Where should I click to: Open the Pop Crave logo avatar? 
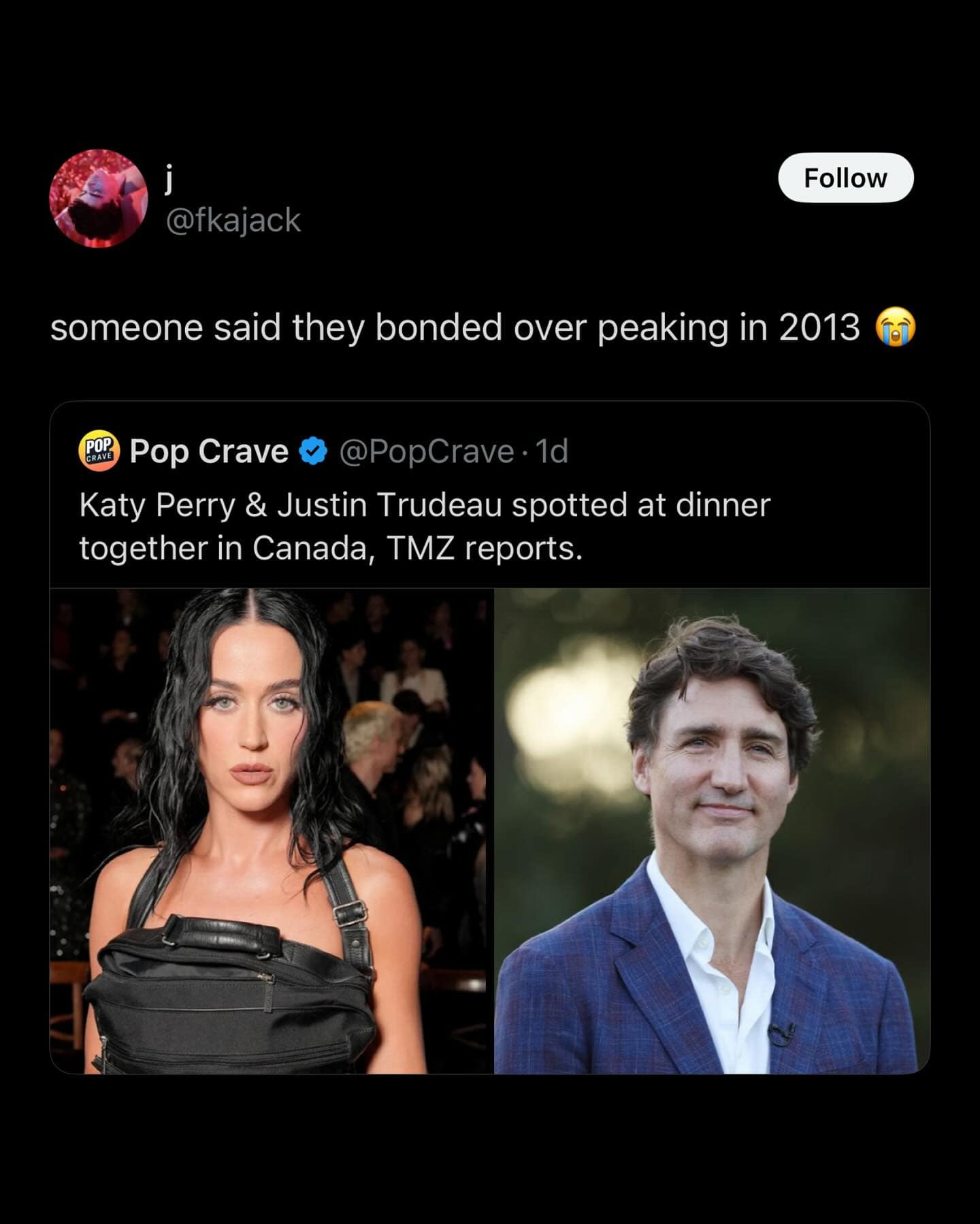click(99, 451)
